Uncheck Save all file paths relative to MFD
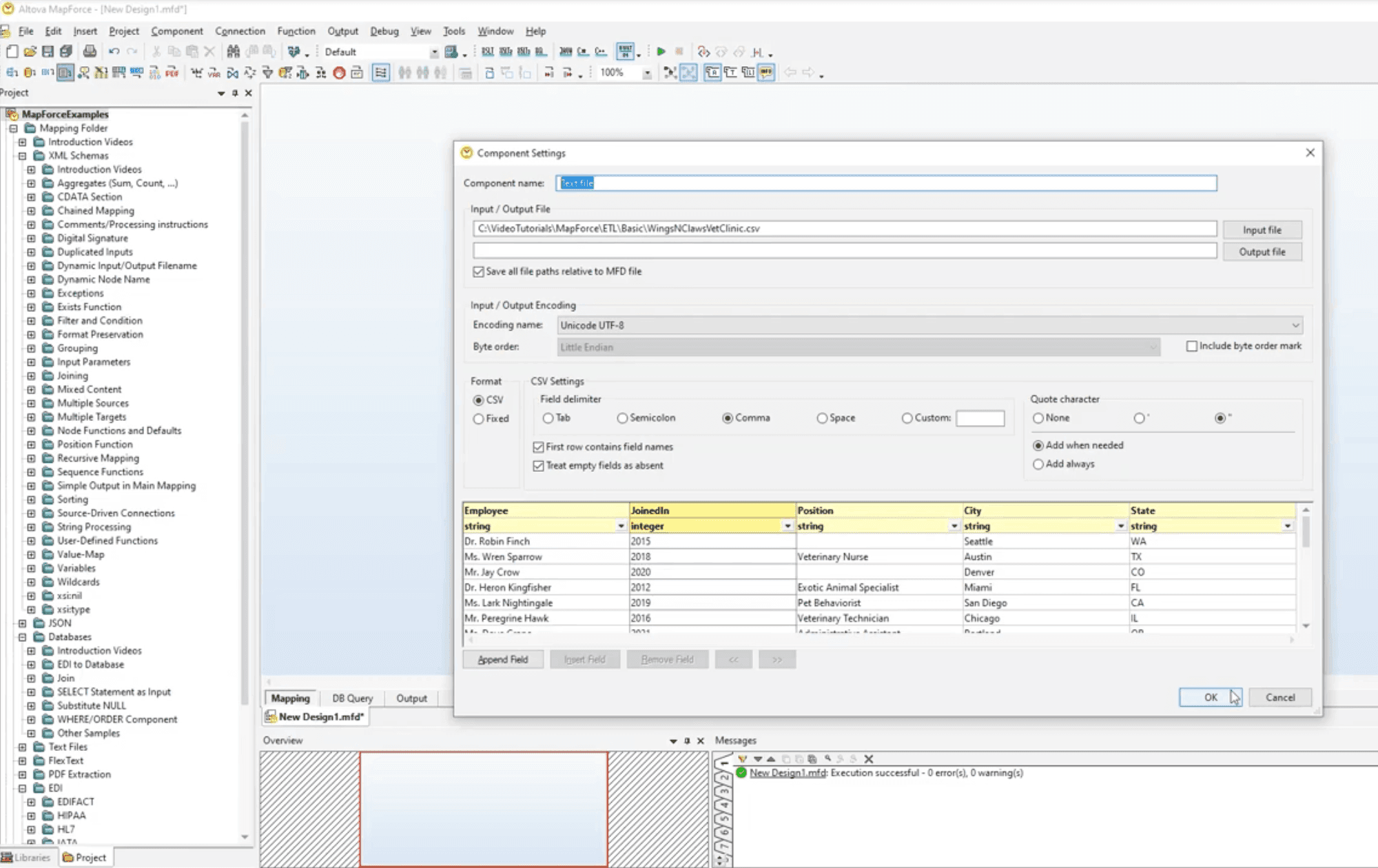Screen dimensions: 1378x868 click(x=478, y=272)
